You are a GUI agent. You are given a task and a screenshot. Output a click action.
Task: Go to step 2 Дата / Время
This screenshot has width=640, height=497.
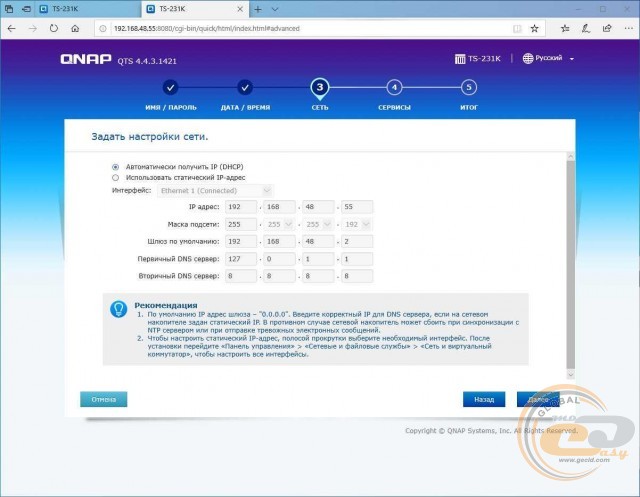245,87
